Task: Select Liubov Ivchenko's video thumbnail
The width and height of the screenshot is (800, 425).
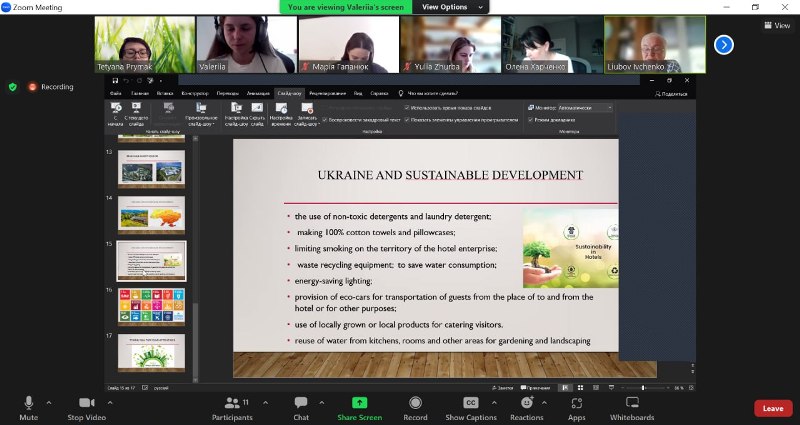Action: point(654,45)
